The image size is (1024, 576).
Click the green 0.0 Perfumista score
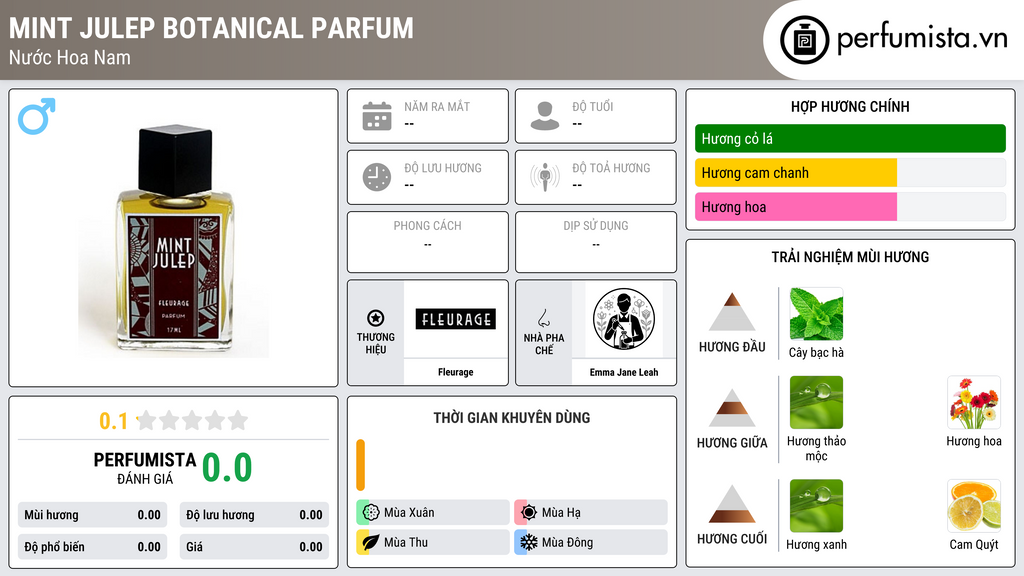click(227, 468)
